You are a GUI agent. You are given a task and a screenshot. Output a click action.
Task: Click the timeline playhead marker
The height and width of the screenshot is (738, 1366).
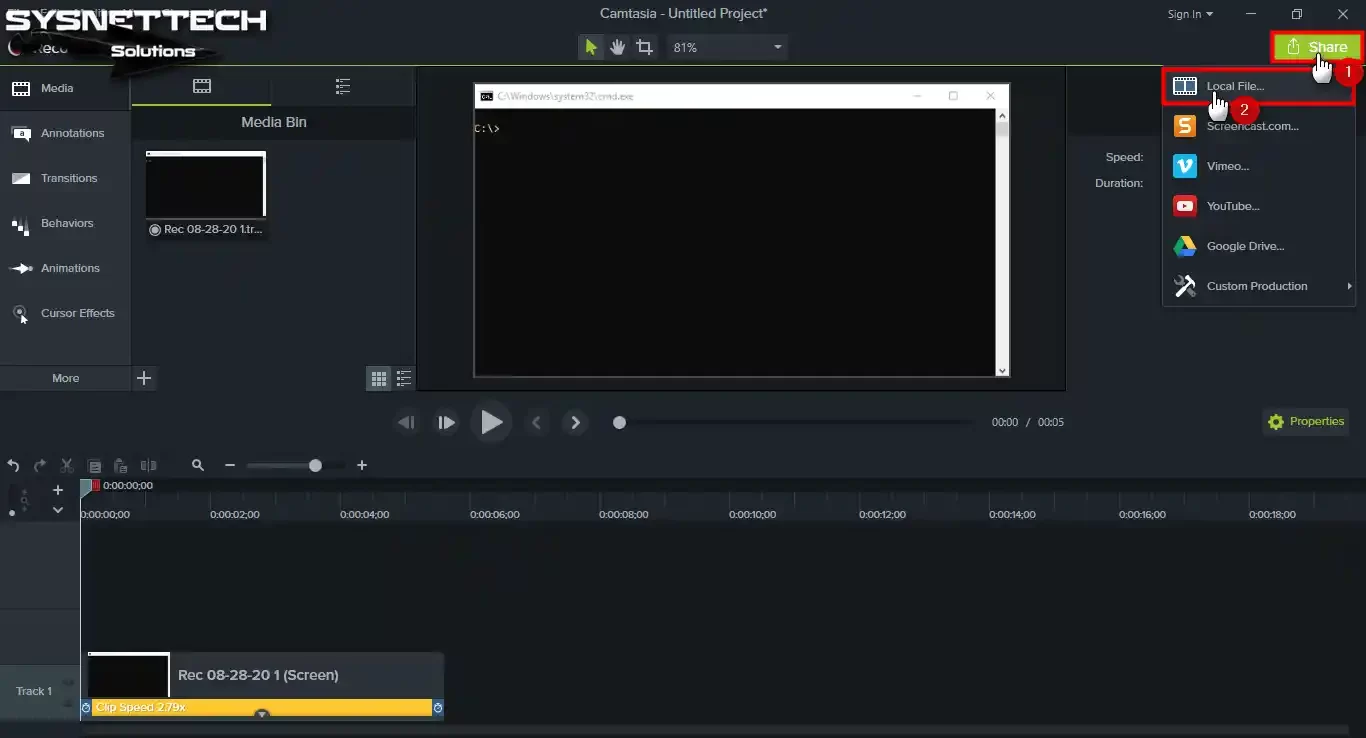(87, 486)
